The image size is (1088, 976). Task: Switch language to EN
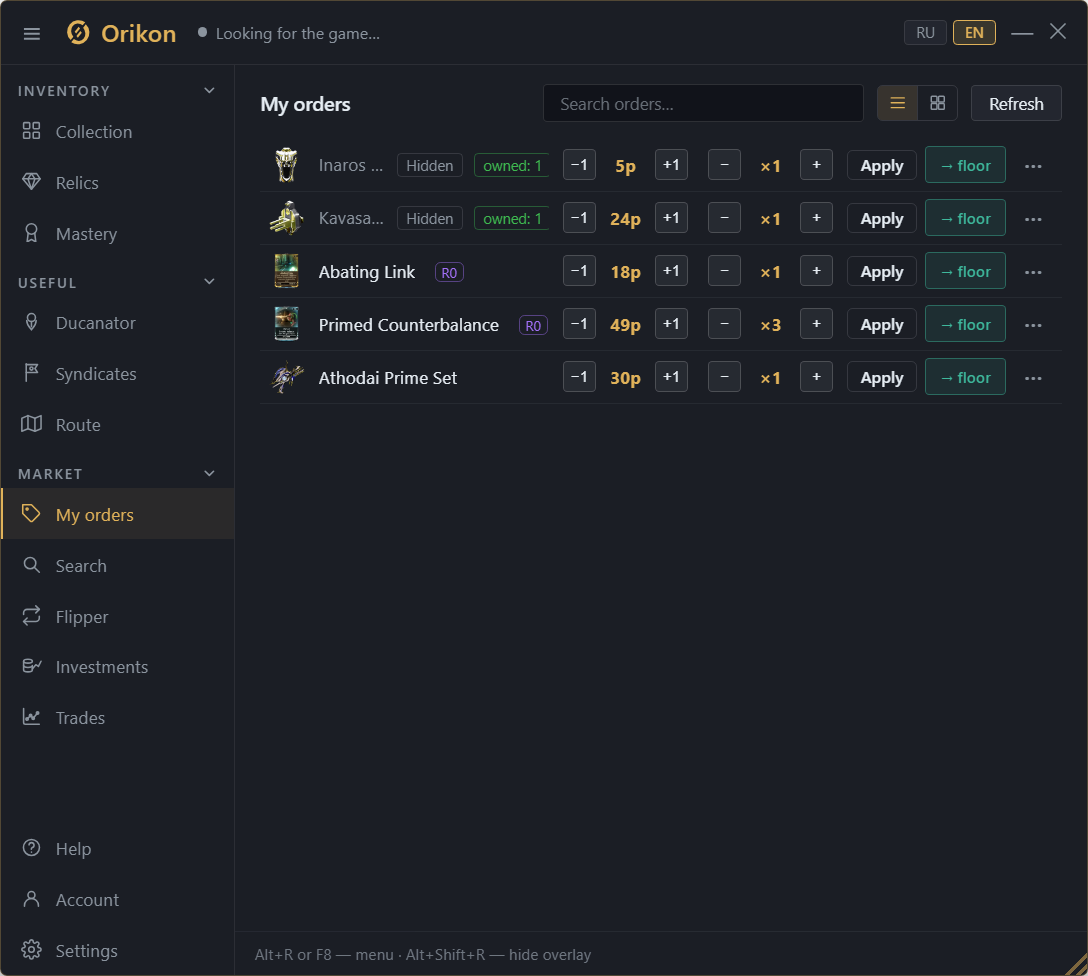pyautogui.click(x=974, y=33)
